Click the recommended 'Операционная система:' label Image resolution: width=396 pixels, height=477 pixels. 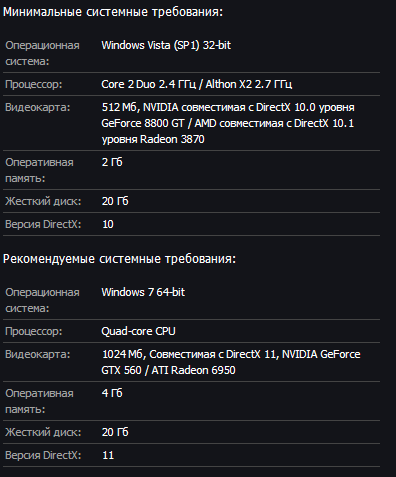pyautogui.click(x=42, y=300)
